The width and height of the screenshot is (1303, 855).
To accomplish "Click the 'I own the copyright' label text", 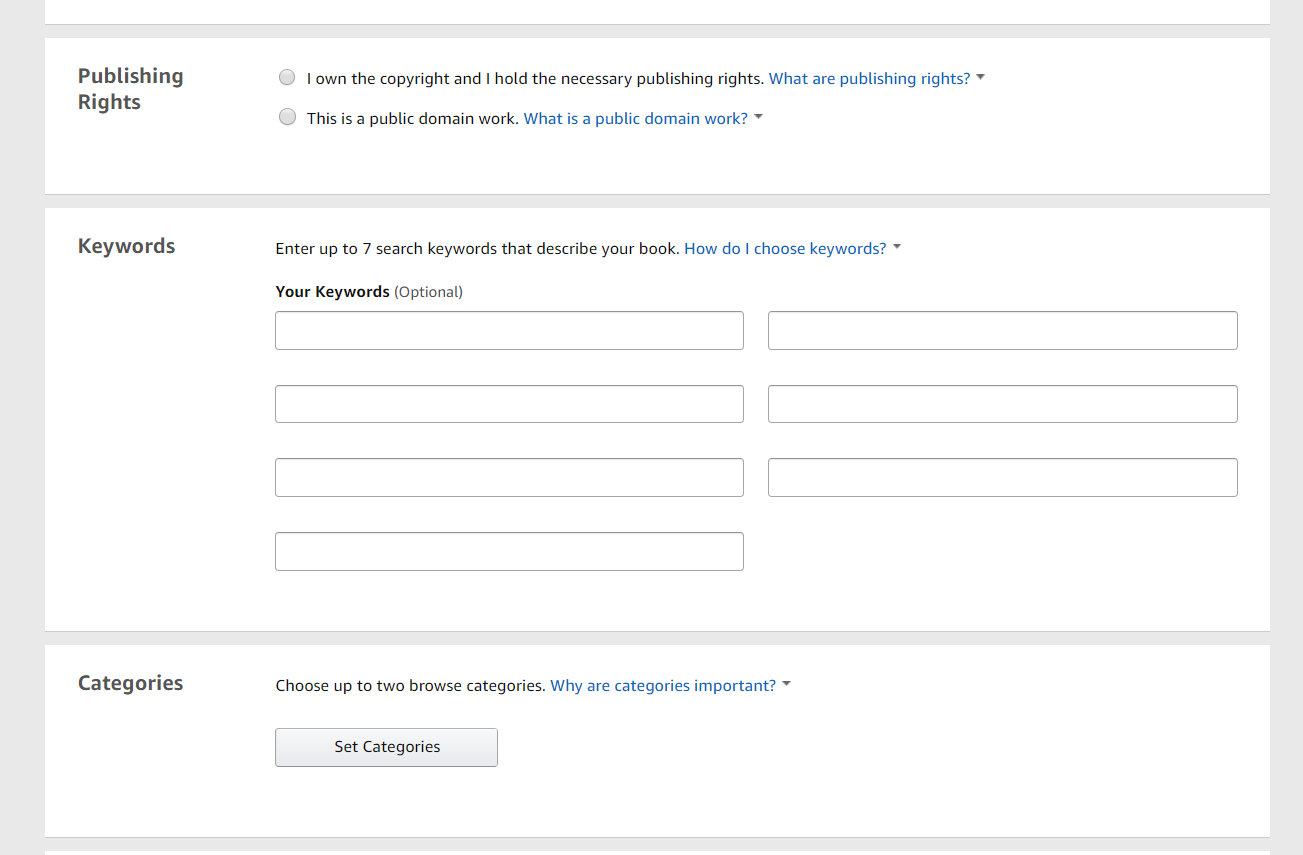I will (x=535, y=79).
